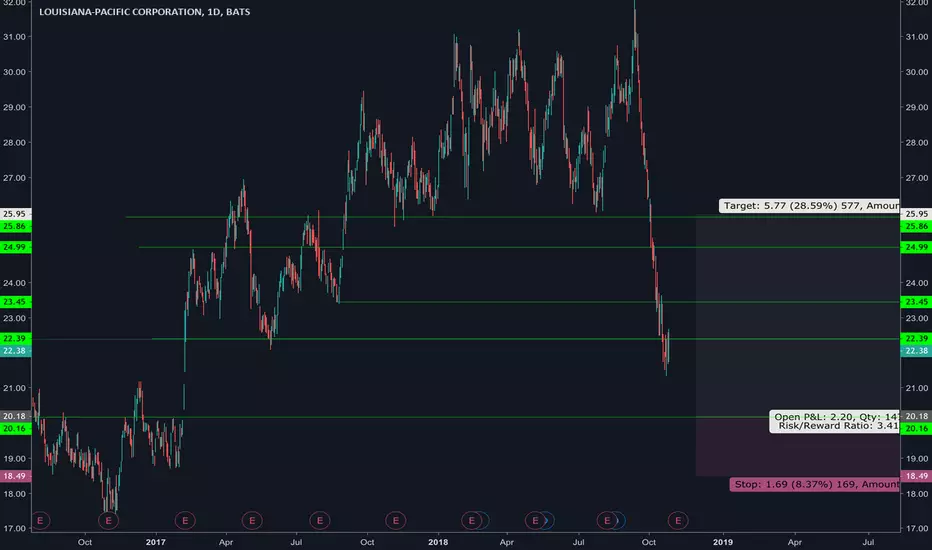
Task: Click the blue dividend marker behind May 2018 earnings
Action: click(x=549, y=521)
